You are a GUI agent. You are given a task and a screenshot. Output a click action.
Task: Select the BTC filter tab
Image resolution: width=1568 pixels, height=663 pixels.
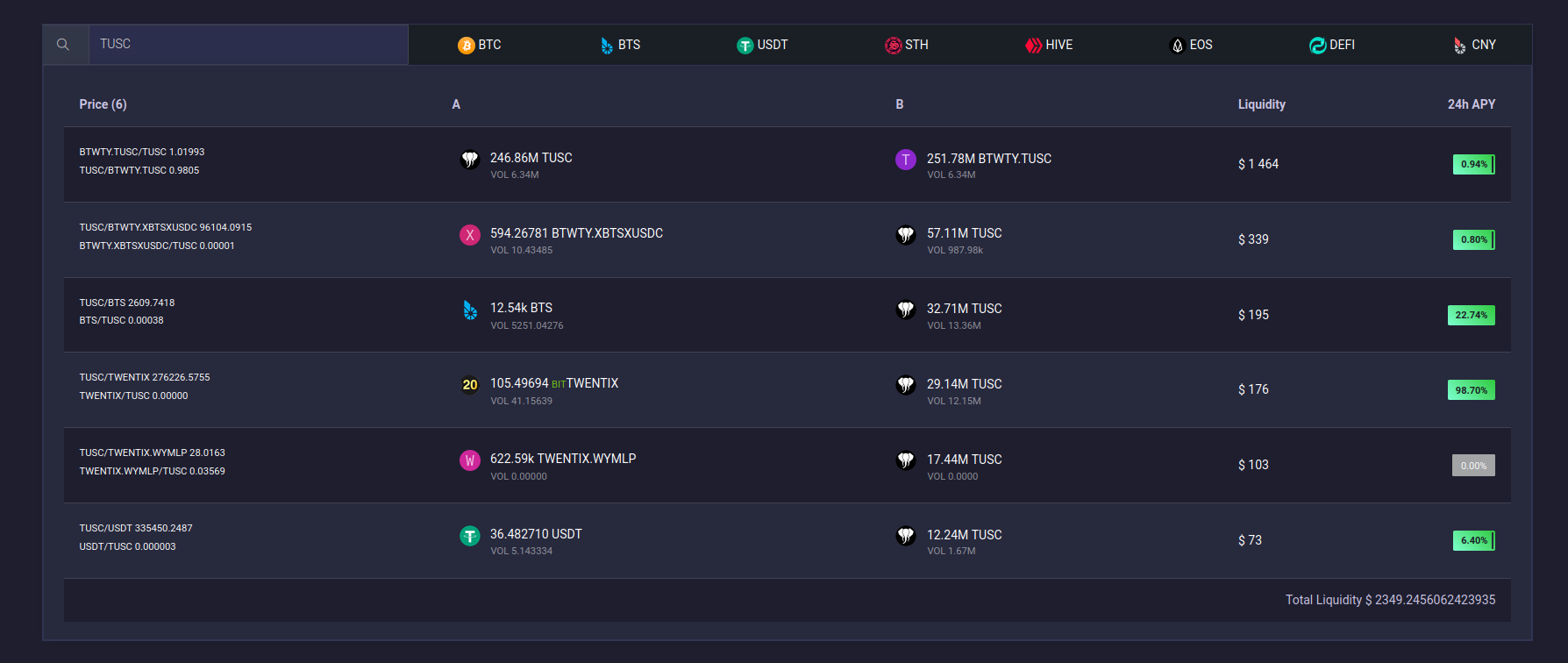[x=480, y=45]
